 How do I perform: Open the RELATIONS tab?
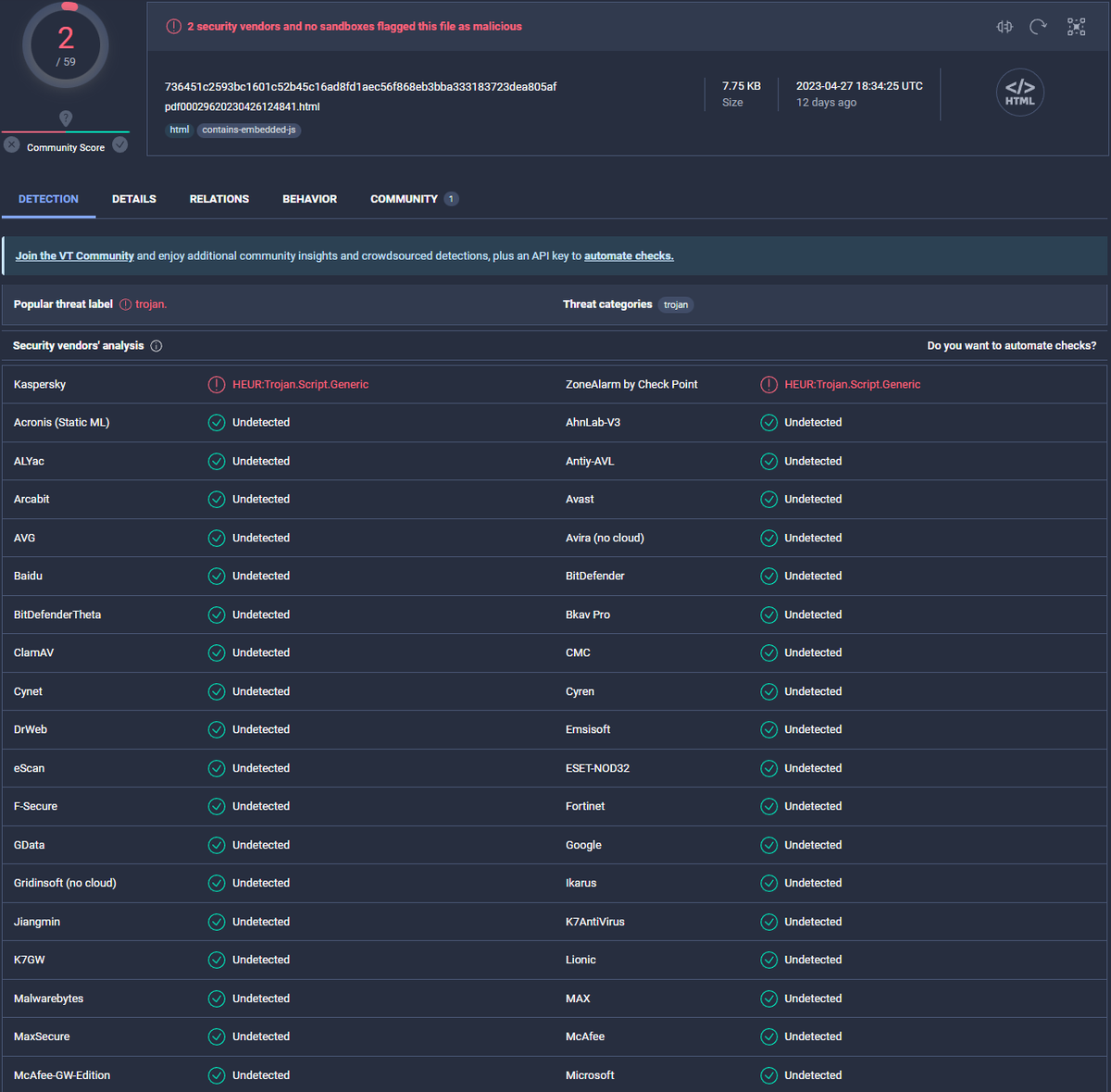219,199
